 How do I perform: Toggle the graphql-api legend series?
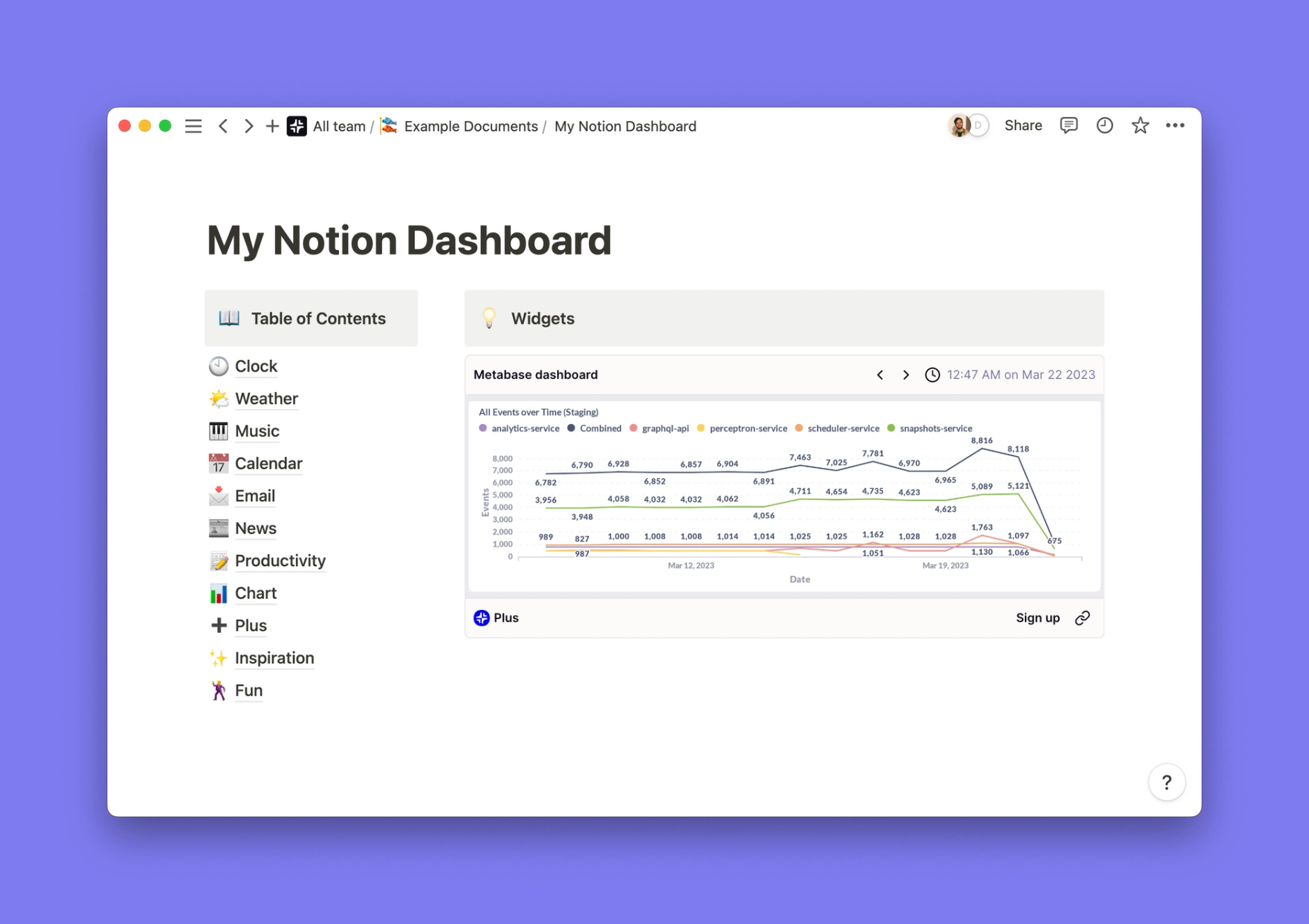point(659,428)
